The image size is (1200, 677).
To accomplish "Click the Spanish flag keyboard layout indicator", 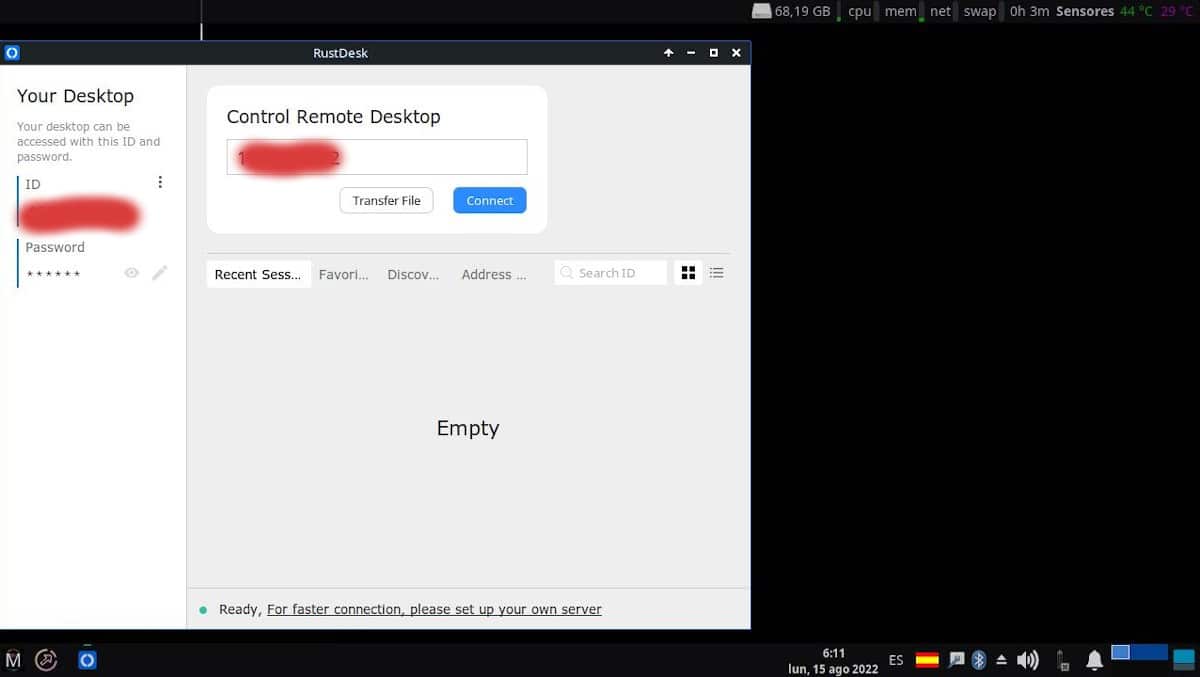I will [927, 660].
